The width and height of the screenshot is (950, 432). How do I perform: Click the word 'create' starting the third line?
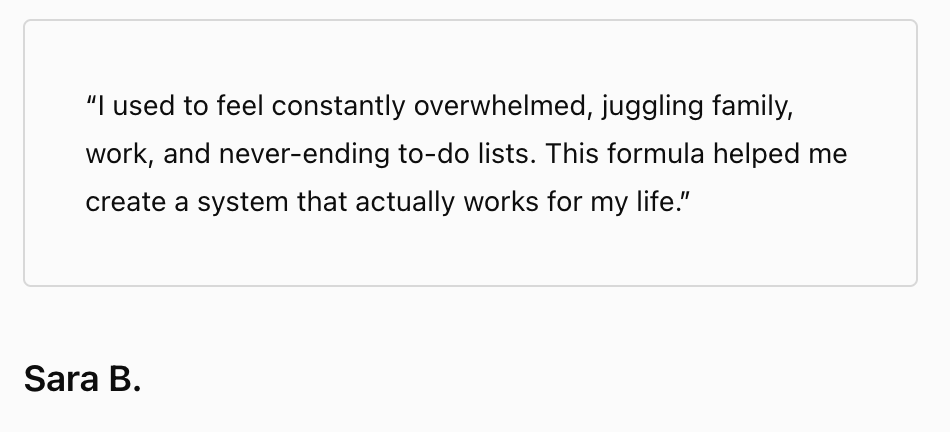125,202
